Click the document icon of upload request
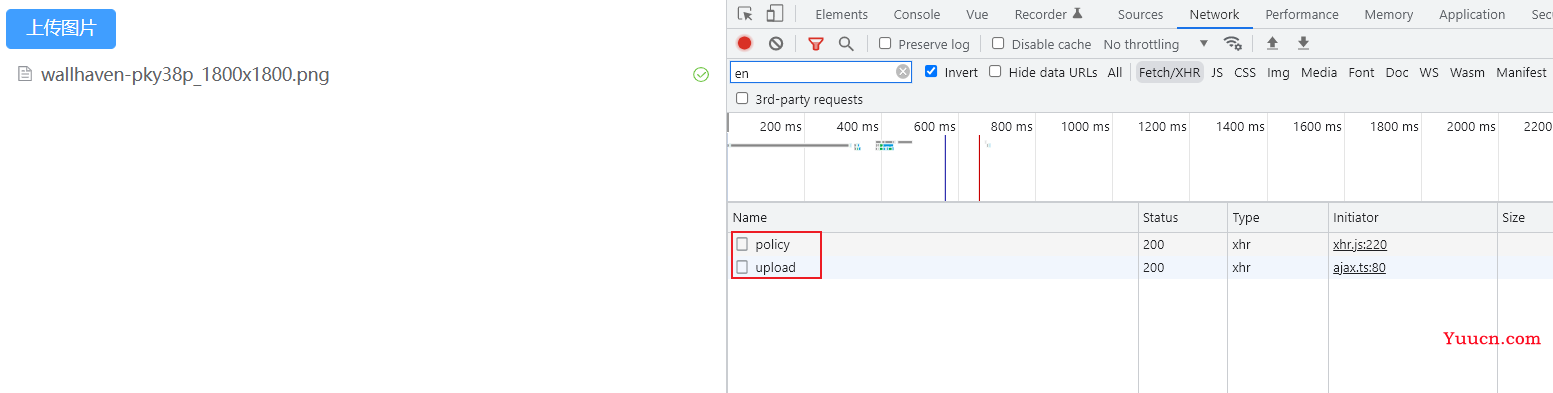This screenshot has height=393, width=1553. 742,267
